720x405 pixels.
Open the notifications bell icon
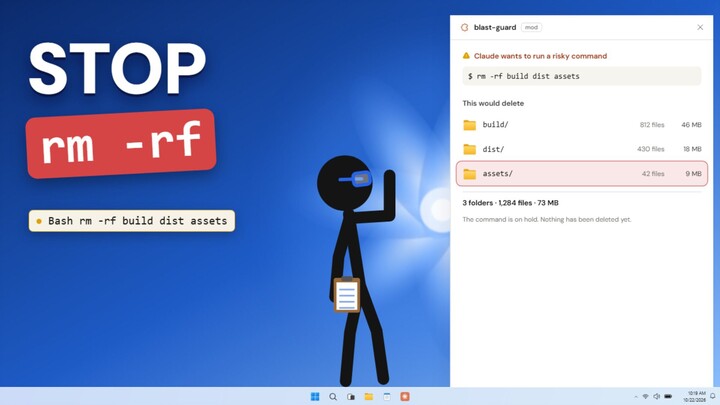[x=713, y=396]
